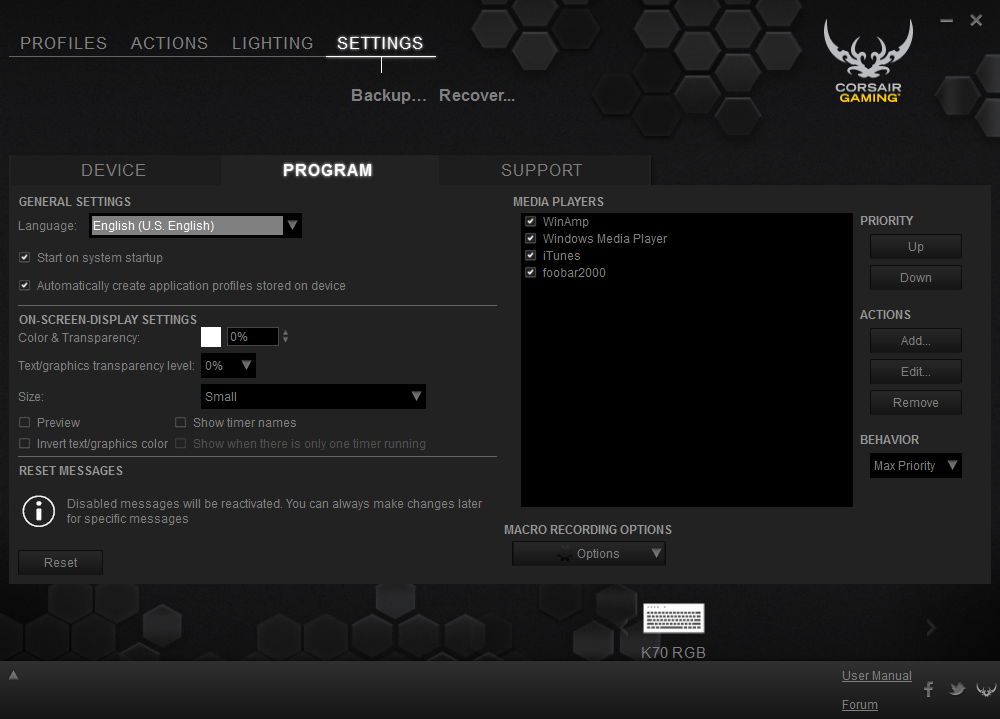The width and height of the screenshot is (1000, 719).
Task: Uncheck the iTunes media player
Action: click(531, 255)
